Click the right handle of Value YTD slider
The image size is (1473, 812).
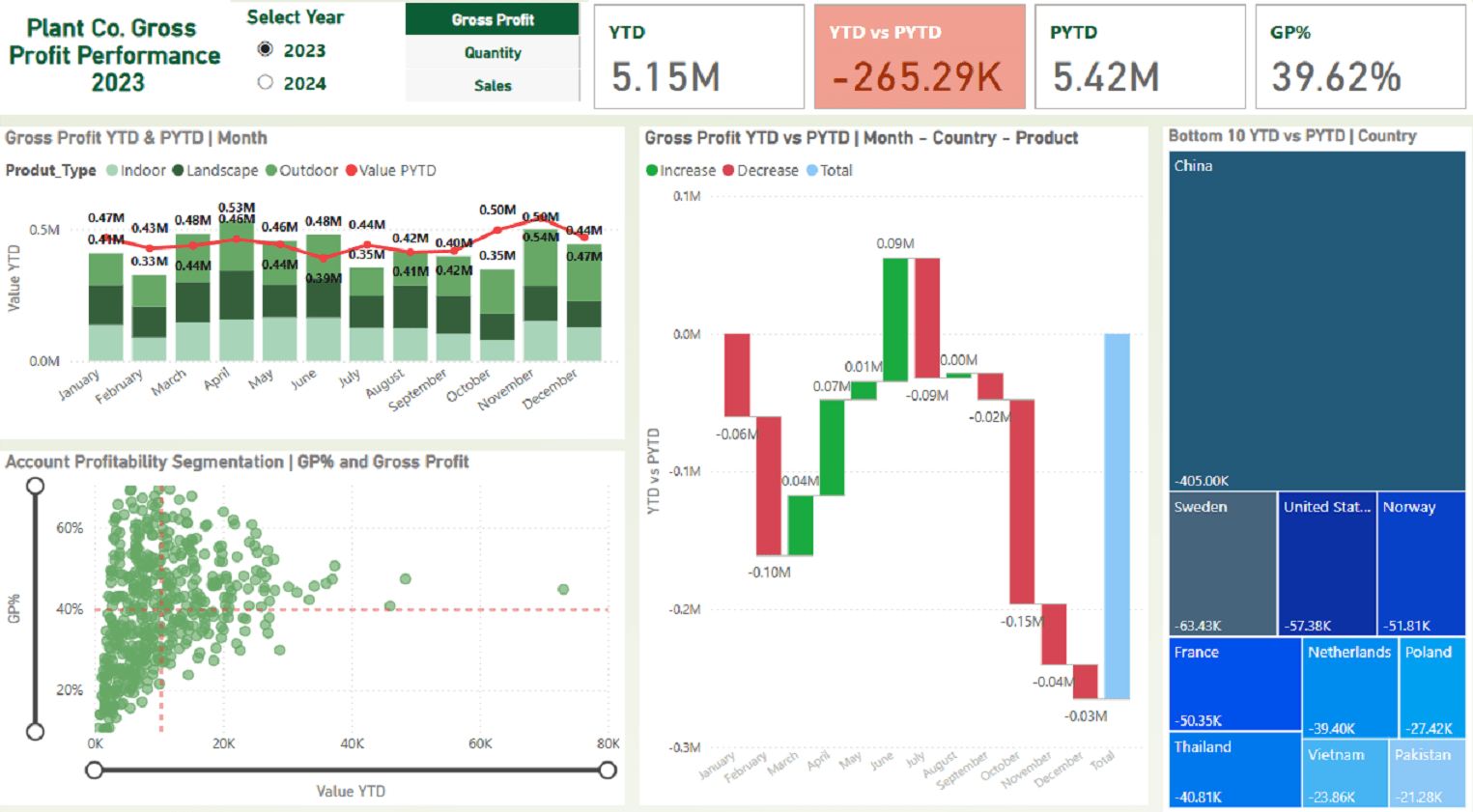pyautogui.click(x=608, y=770)
